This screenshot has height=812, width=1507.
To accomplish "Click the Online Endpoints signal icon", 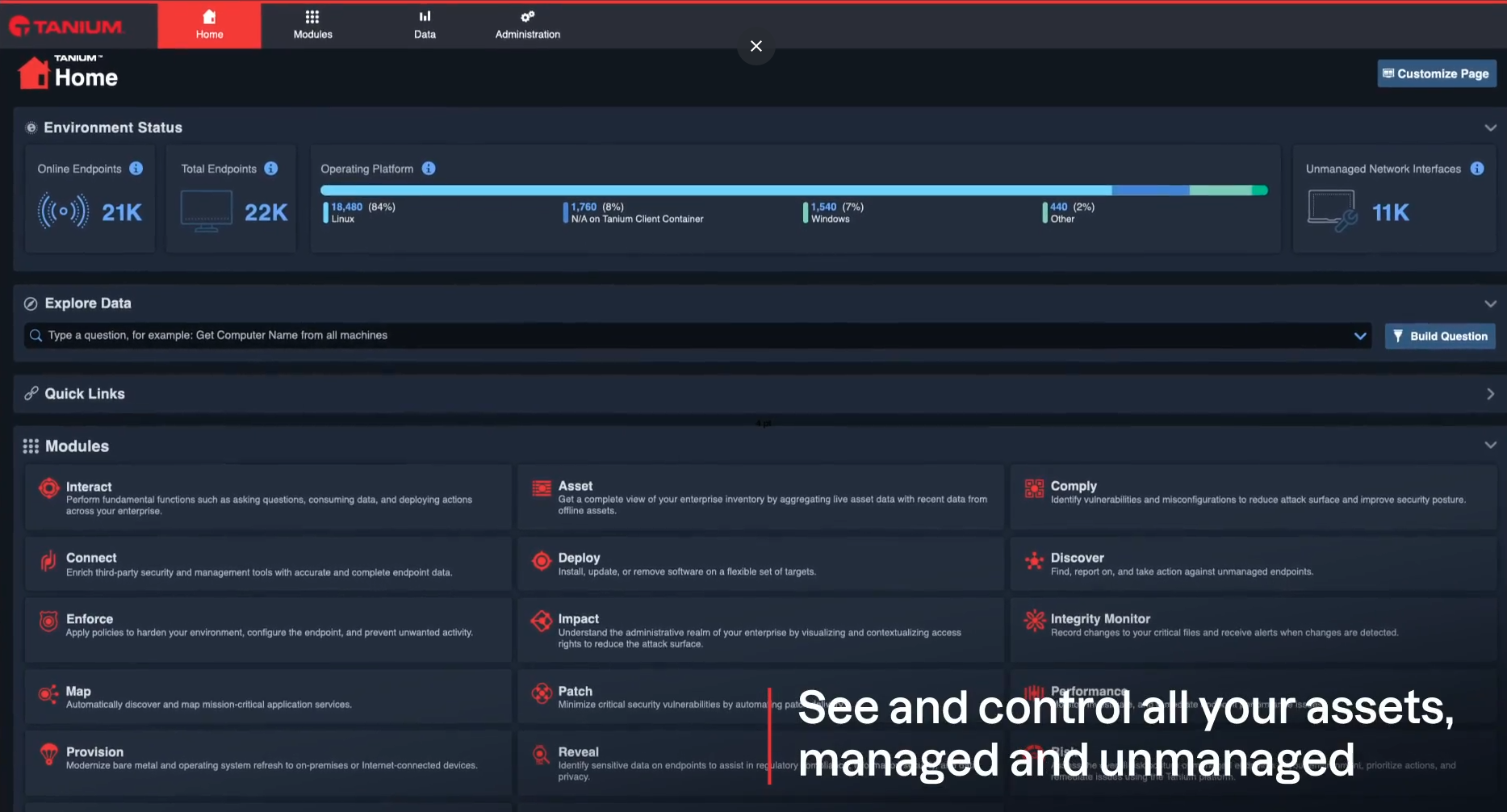I will click(63, 212).
